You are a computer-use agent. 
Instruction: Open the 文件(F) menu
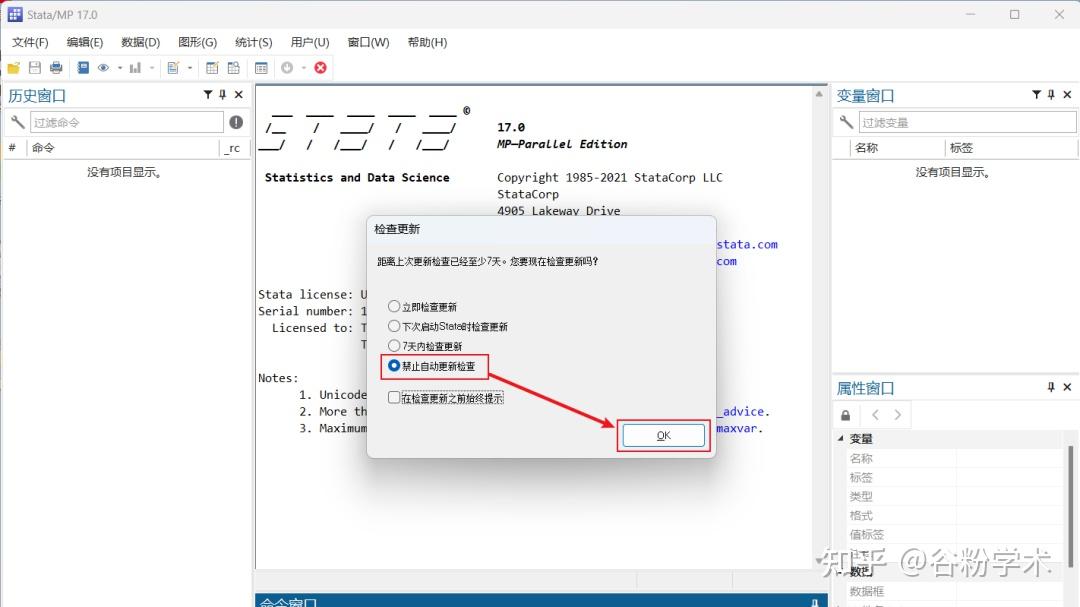[x=29, y=42]
